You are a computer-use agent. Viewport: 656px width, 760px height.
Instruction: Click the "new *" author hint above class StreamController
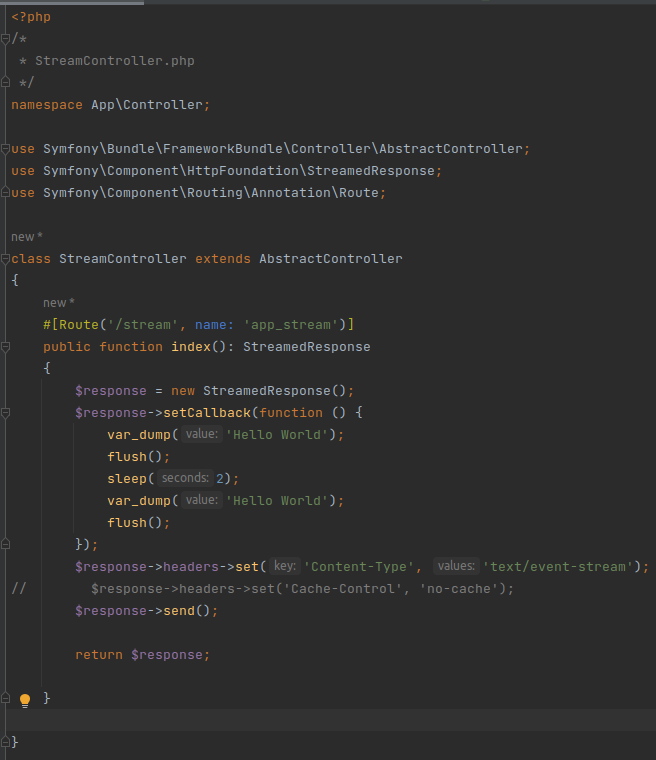[27, 237]
